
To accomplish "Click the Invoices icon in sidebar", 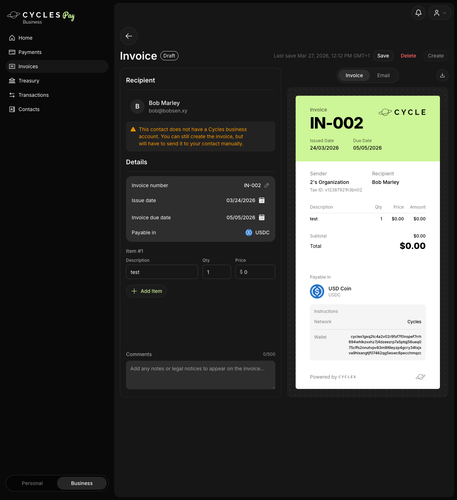I will [12, 66].
